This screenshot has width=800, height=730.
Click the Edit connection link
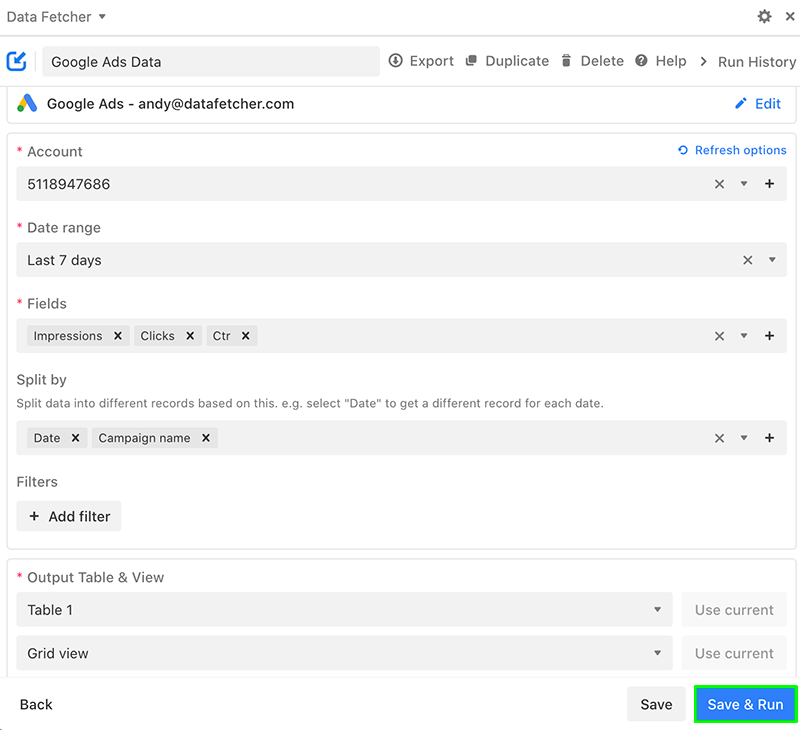(768, 104)
